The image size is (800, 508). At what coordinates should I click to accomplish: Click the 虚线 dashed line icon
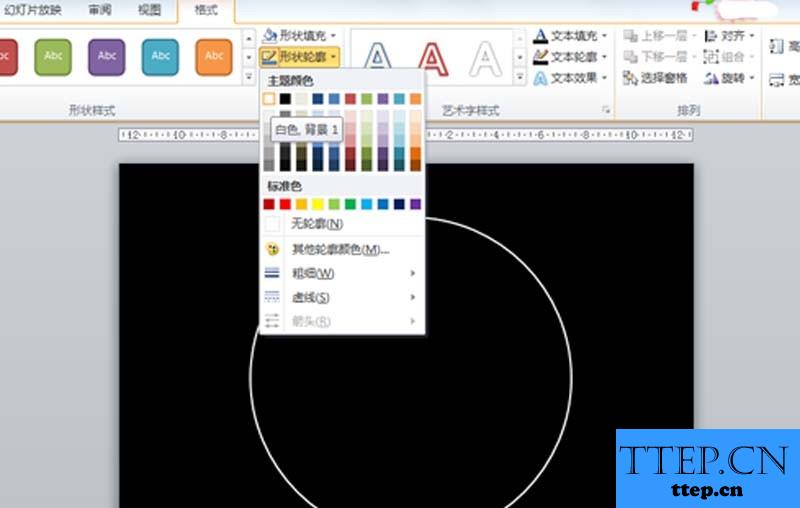(272, 297)
